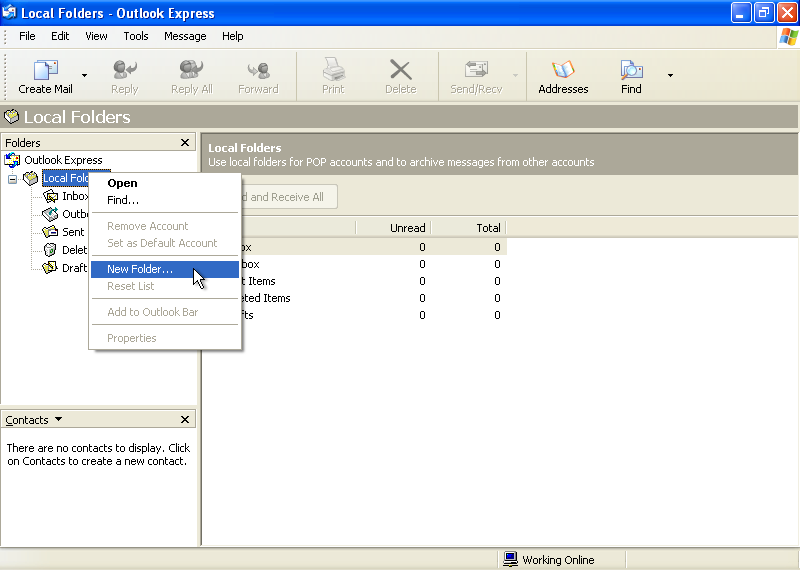Click the Send and Receive All button
The height and width of the screenshot is (570, 800).
pos(287,197)
